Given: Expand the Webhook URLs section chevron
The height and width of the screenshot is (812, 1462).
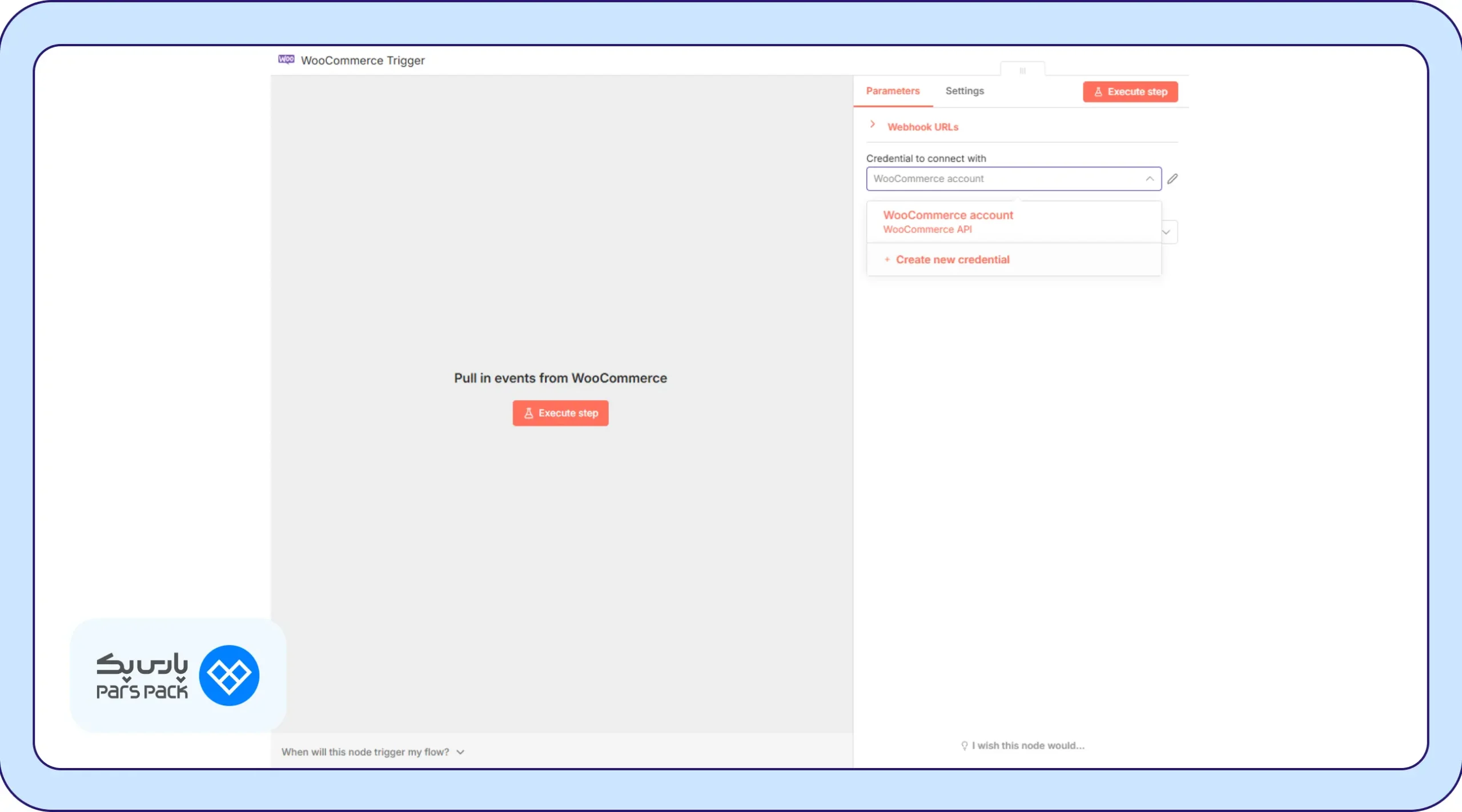Looking at the screenshot, I should pos(873,124).
